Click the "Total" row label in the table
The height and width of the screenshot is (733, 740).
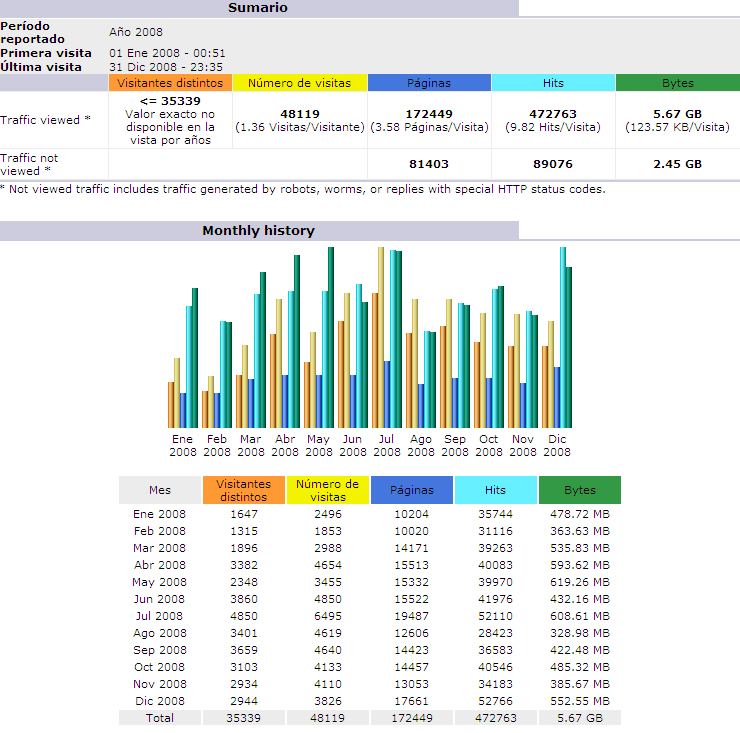tap(160, 718)
